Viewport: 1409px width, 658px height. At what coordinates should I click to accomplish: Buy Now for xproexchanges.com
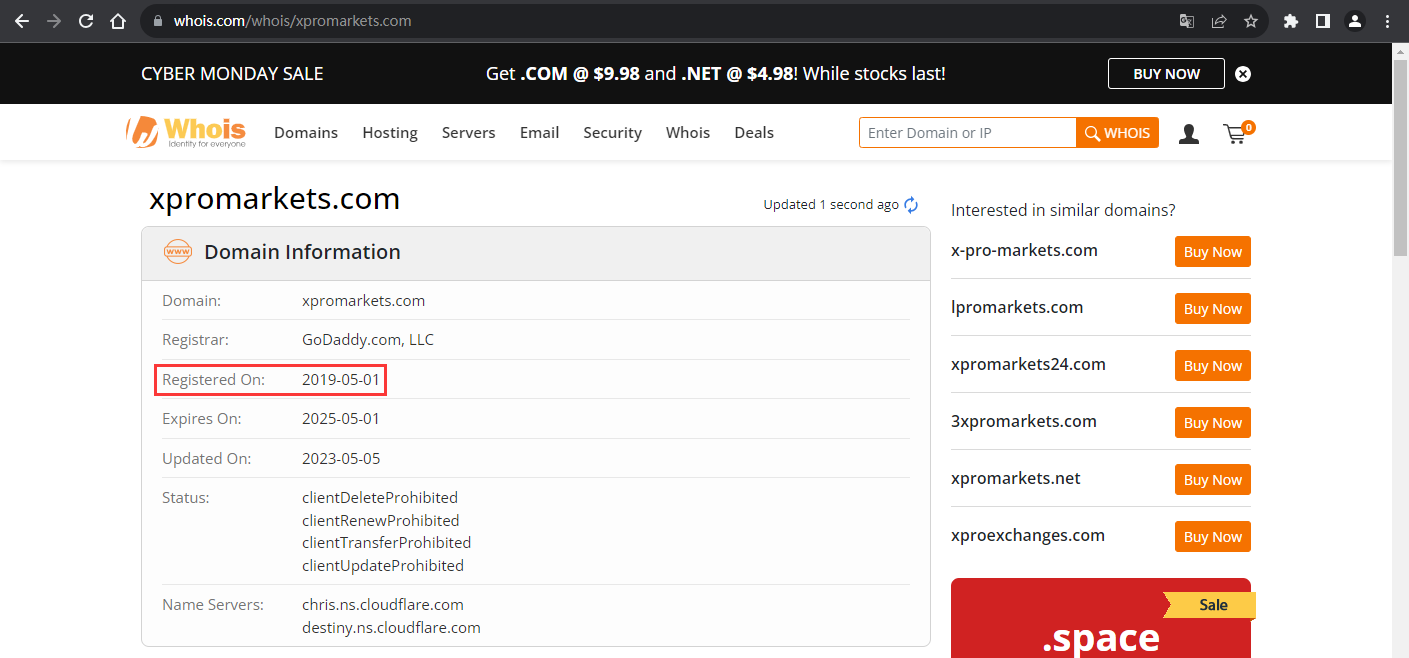pos(1212,537)
